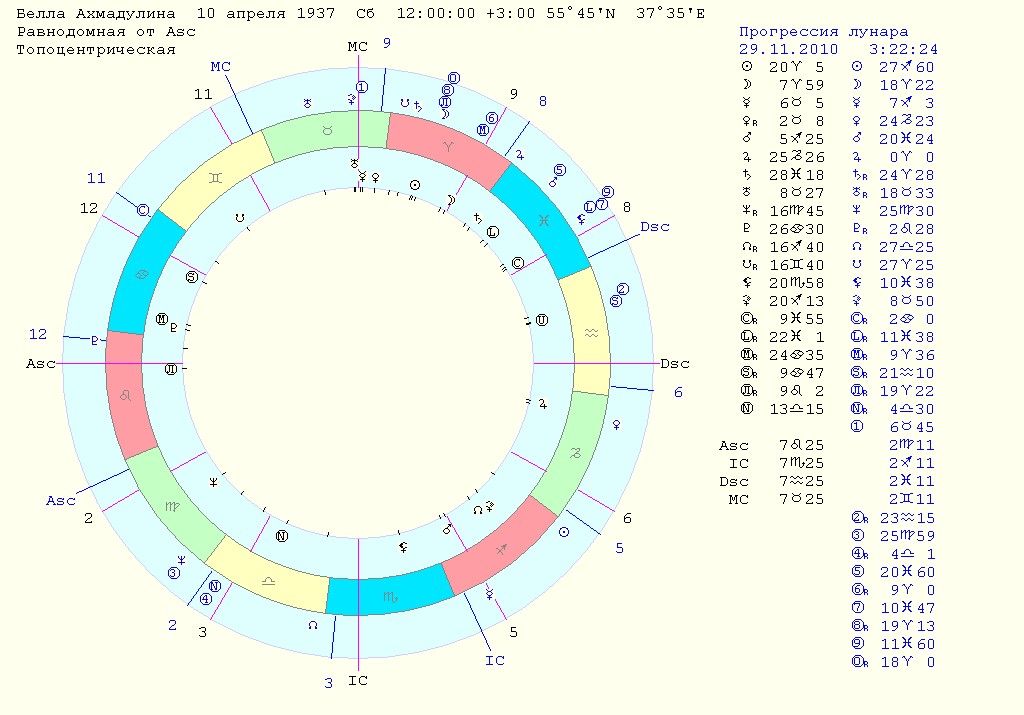Click the black Dsc label beside the chart
This screenshot has height=715, width=1024.
pyautogui.click(x=675, y=364)
